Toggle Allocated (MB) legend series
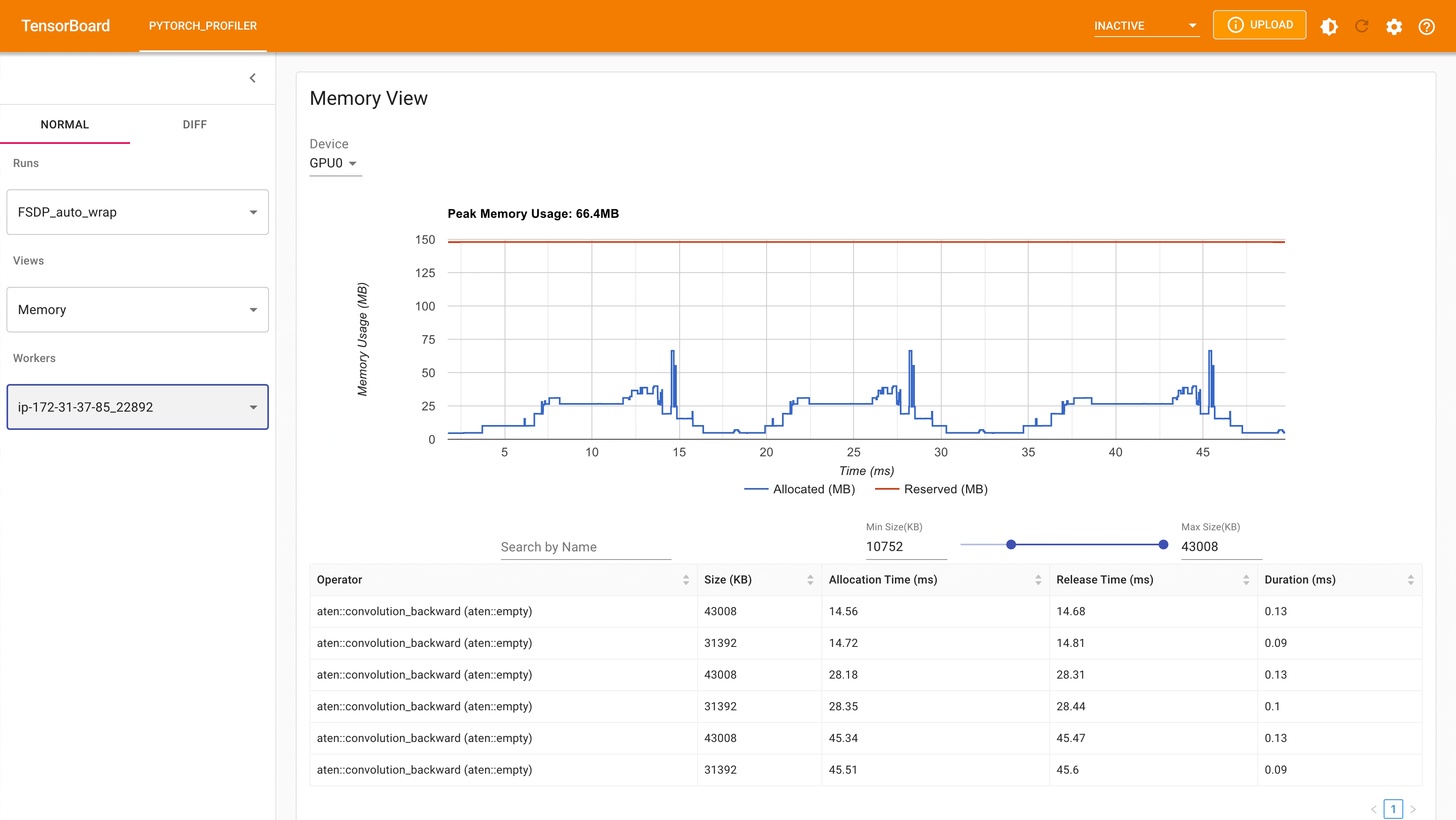1456x820 pixels. coord(800,489)
